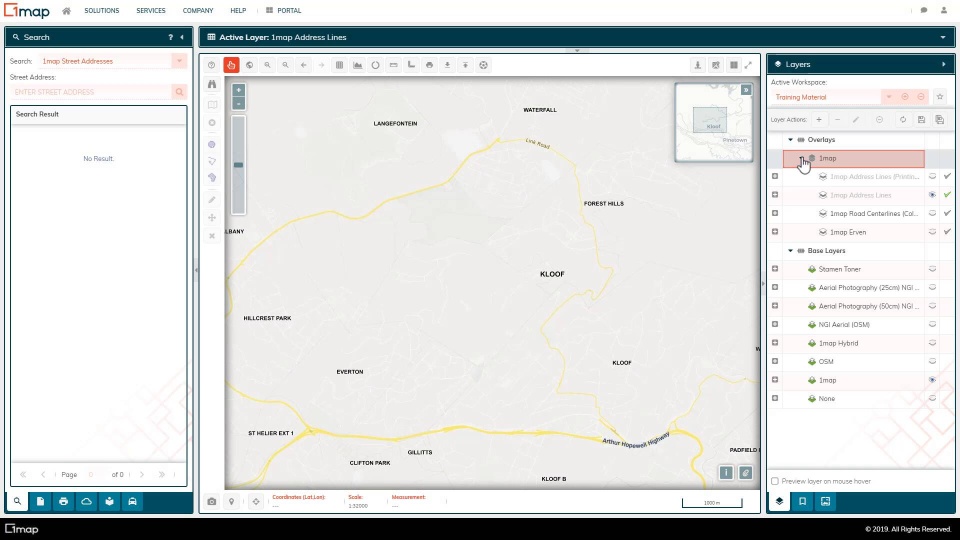The width and height of the screenshot is (960, 540).
Task: Collapse the Overlays layer group
Action: [790, 140]
